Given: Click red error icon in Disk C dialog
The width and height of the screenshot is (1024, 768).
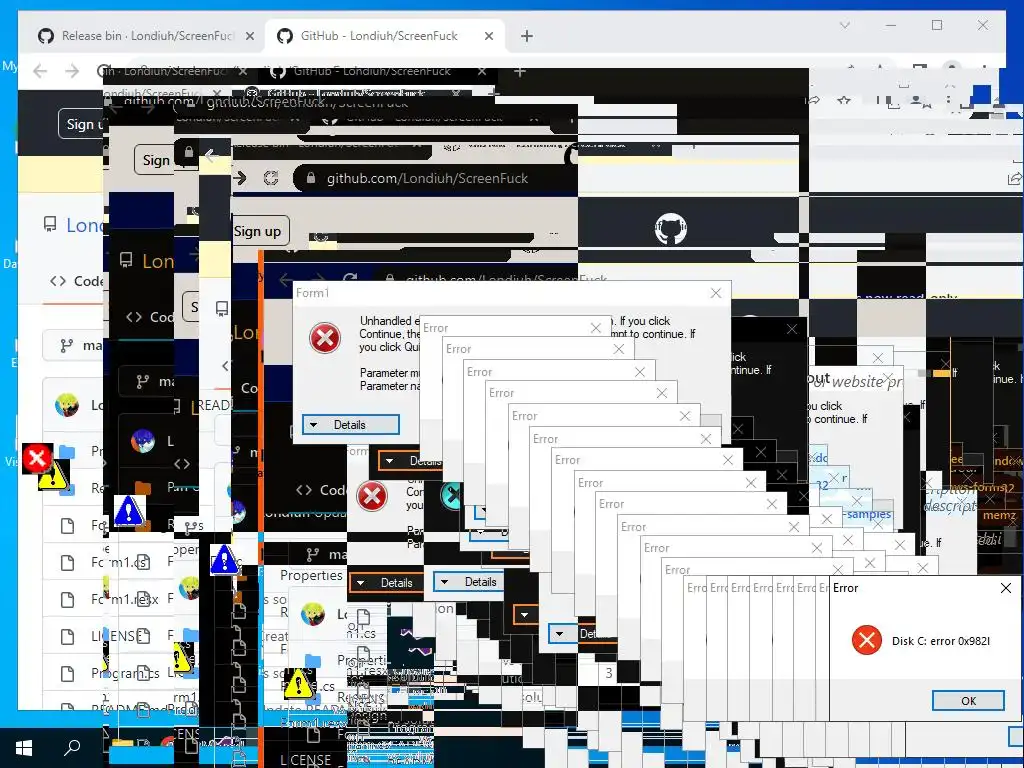Looking at the screenshot, I should tap(867, 641).
